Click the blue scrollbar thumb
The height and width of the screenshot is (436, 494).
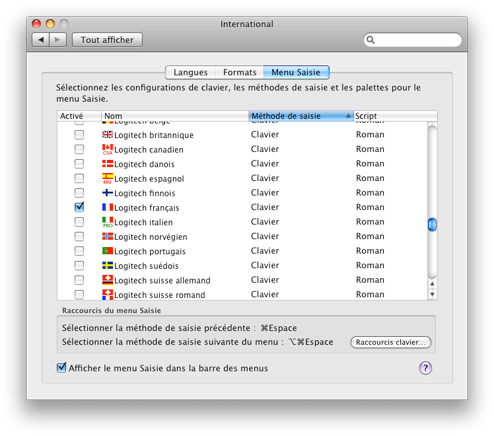tap(432, 224)
